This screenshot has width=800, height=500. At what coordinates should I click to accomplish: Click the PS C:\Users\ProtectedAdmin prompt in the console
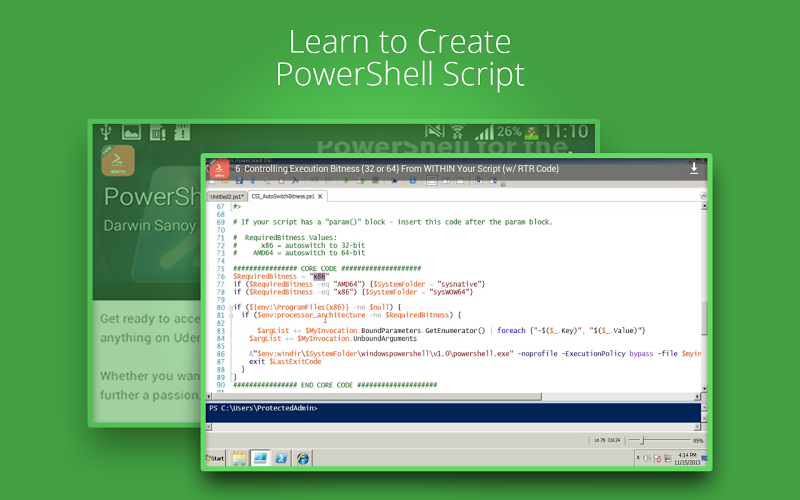point(263,408)
